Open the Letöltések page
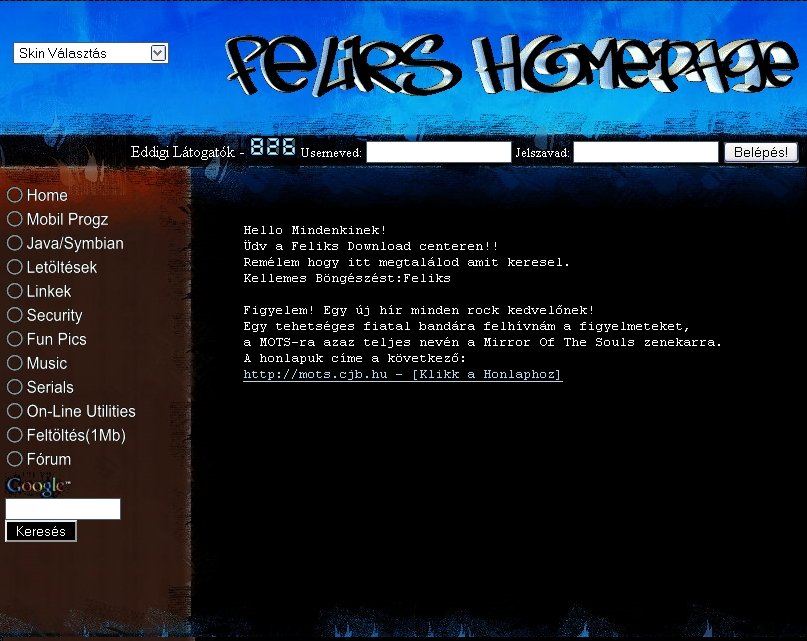 point(62,267)
